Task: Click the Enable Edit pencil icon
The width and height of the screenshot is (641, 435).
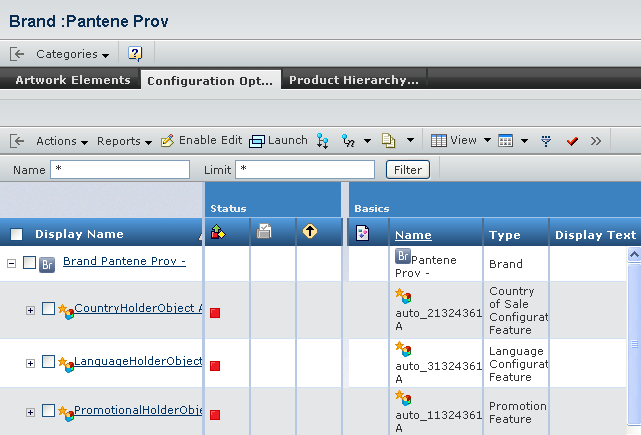Action: point(167,141)
